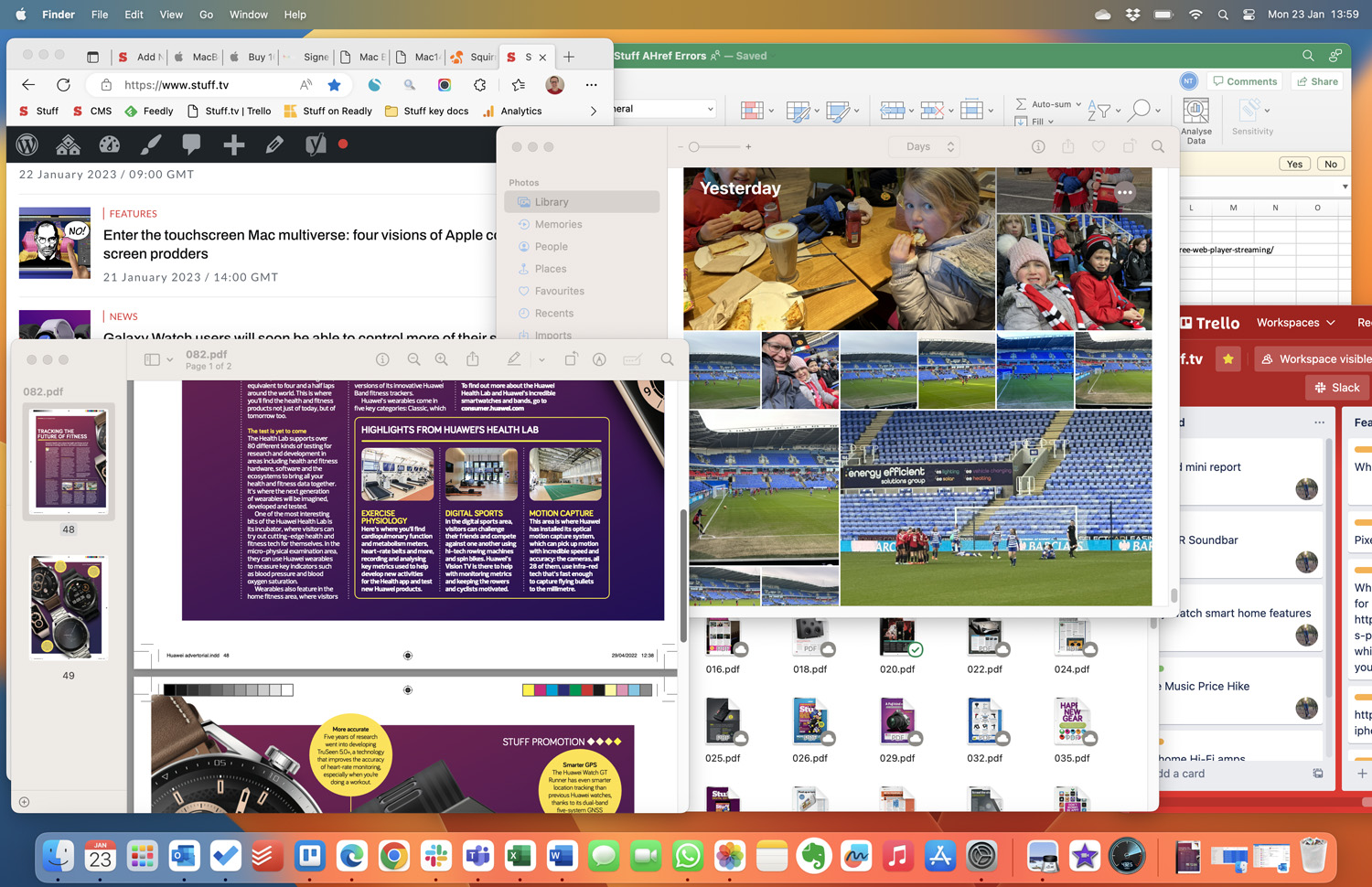Open the Stuff key docs bookmarks folder

(x=427, y=111)
